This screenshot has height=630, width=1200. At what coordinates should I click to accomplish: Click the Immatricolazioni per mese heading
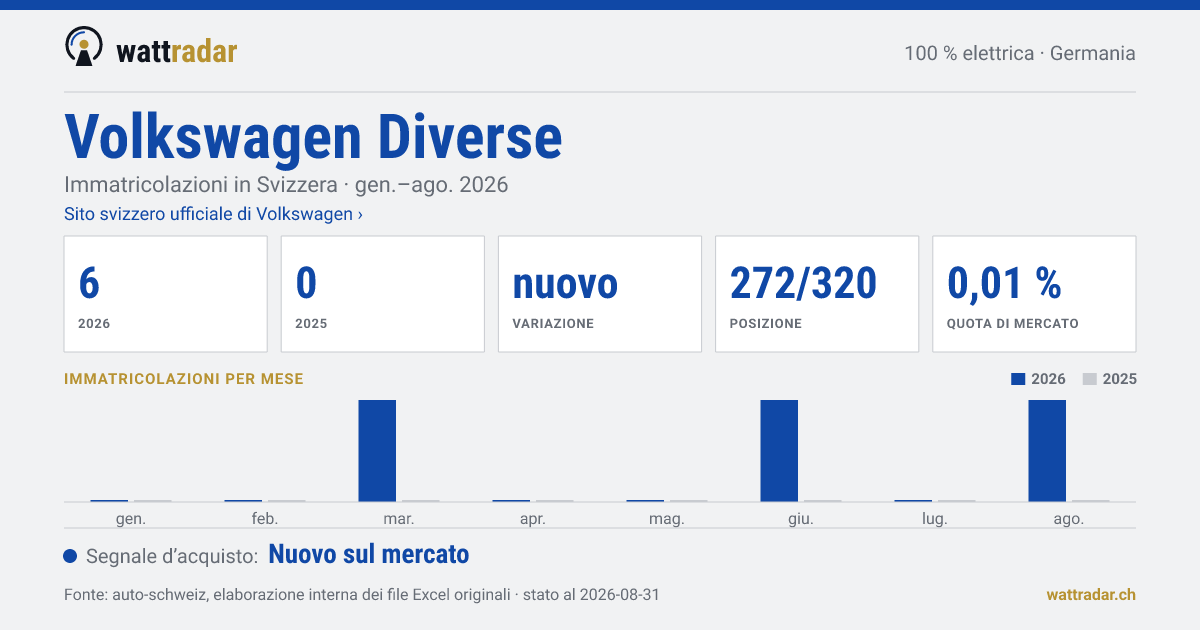pos(184,379)
